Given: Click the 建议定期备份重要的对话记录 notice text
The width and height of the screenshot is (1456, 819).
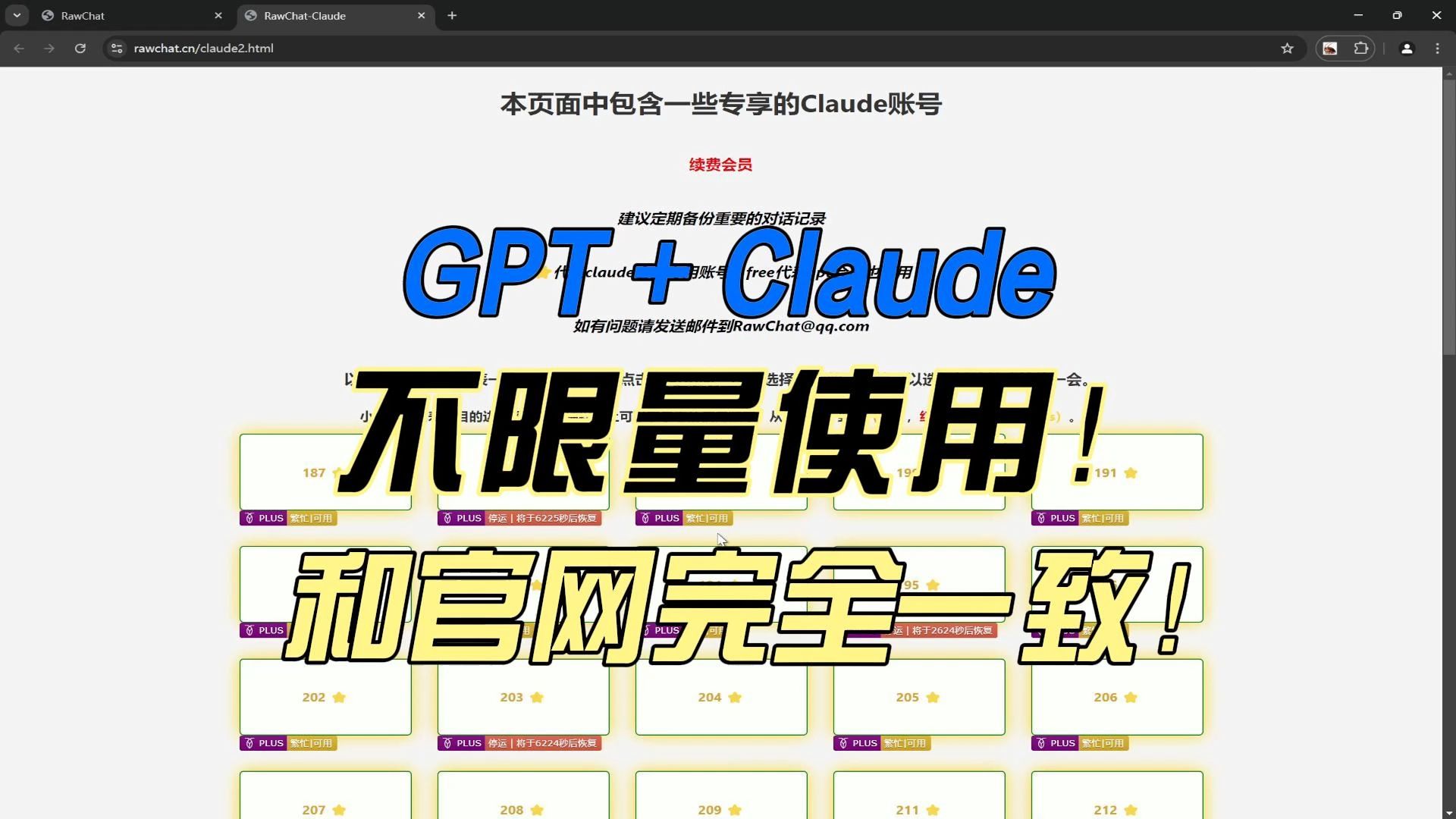Looking at the screenshot, I should pos(721,218).
